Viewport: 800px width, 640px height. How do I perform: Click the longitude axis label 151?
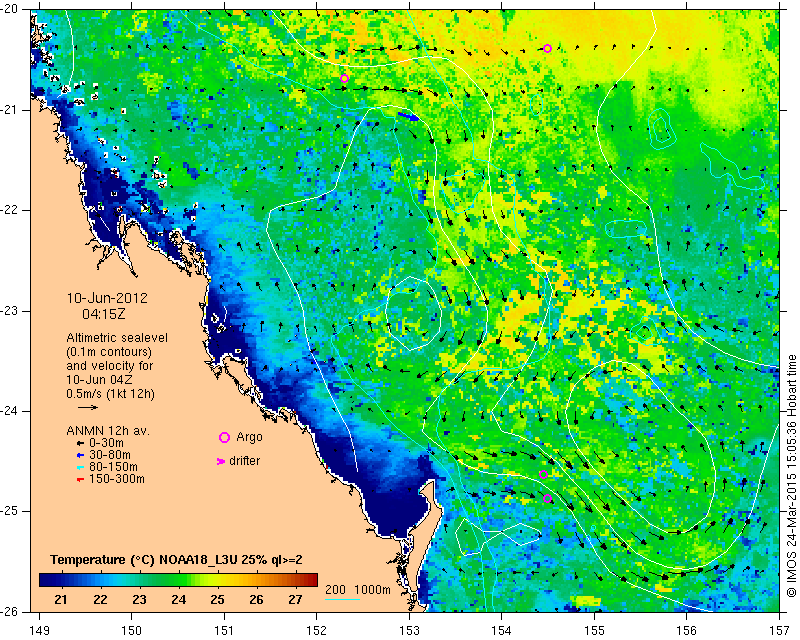pyautogui.click(x=224, y=631)
